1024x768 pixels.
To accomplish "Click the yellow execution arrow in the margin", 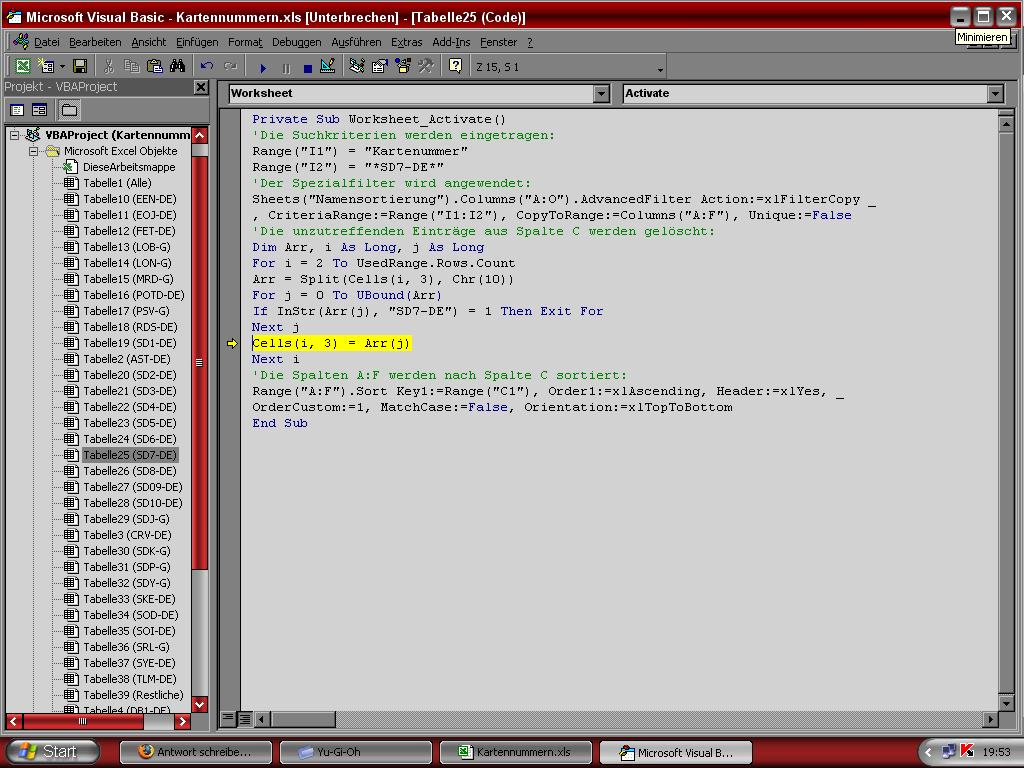I will point(232,344).
